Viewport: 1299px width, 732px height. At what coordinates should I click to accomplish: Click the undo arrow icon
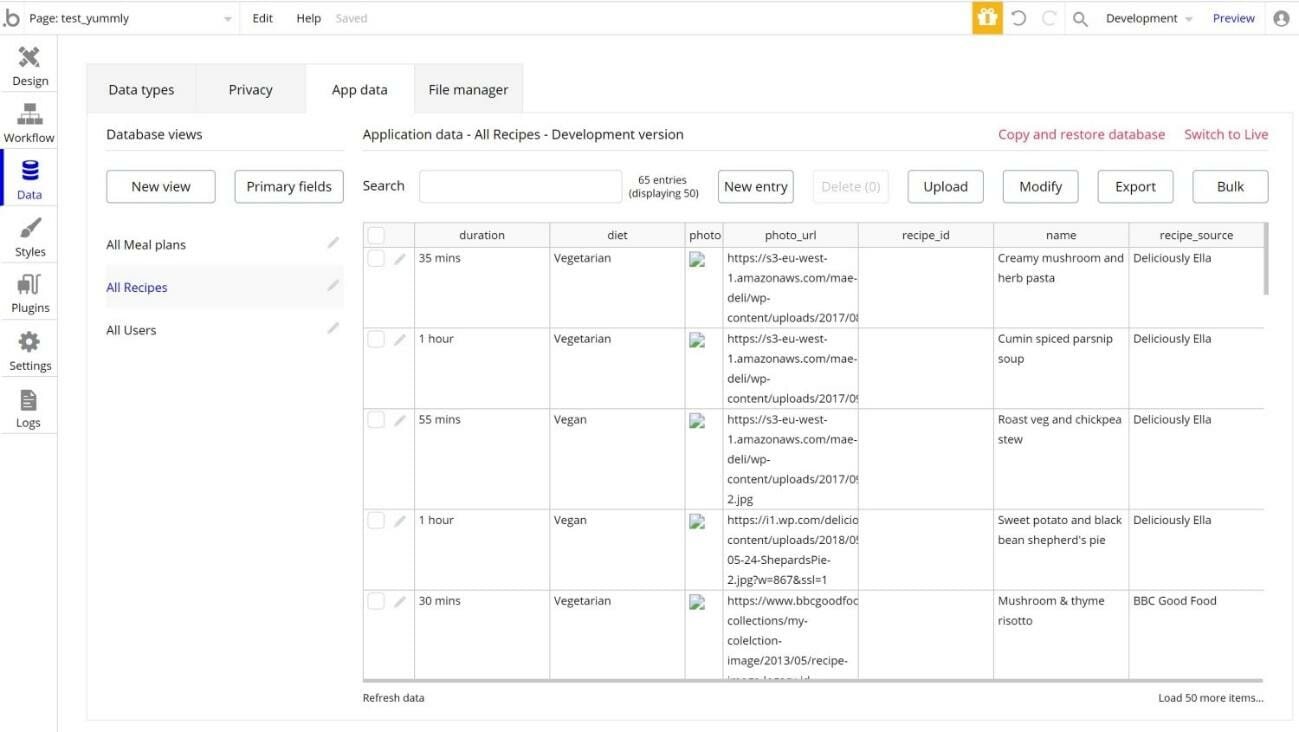(1019, 18)
